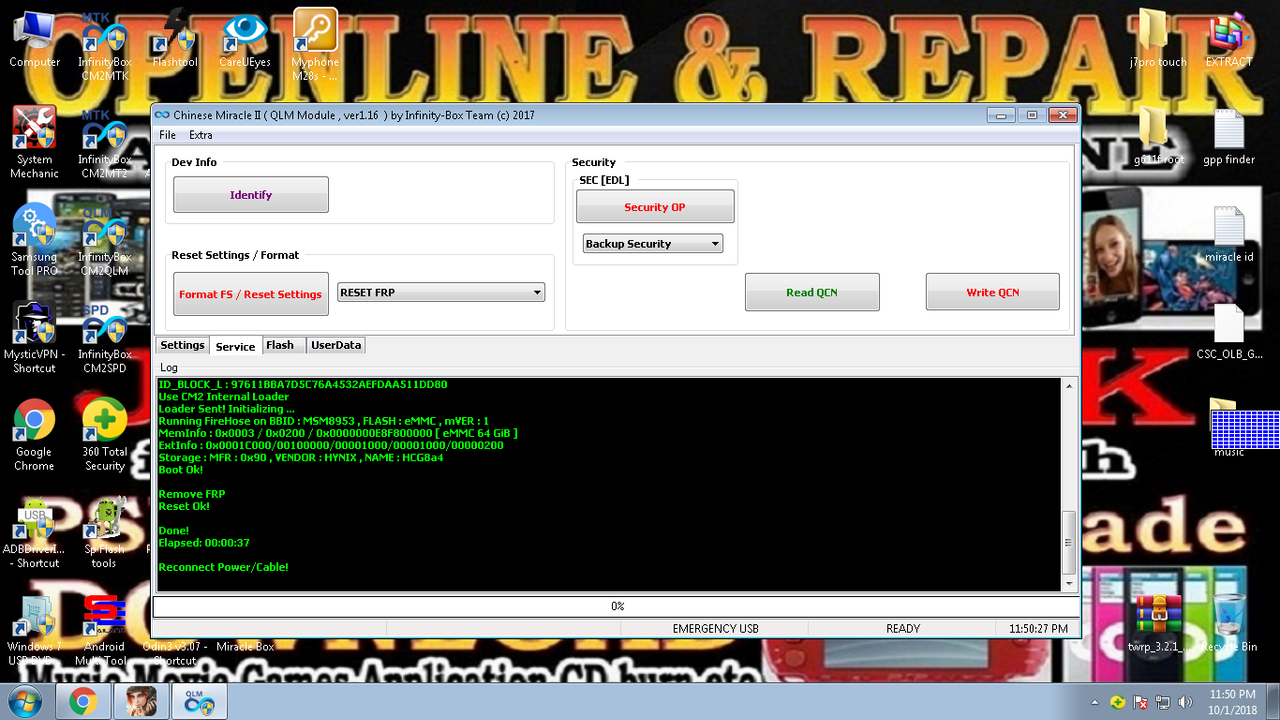Select CareUEyes desktop icon
The height and width of the screenshot is (720, 1280).
point(245,40)
